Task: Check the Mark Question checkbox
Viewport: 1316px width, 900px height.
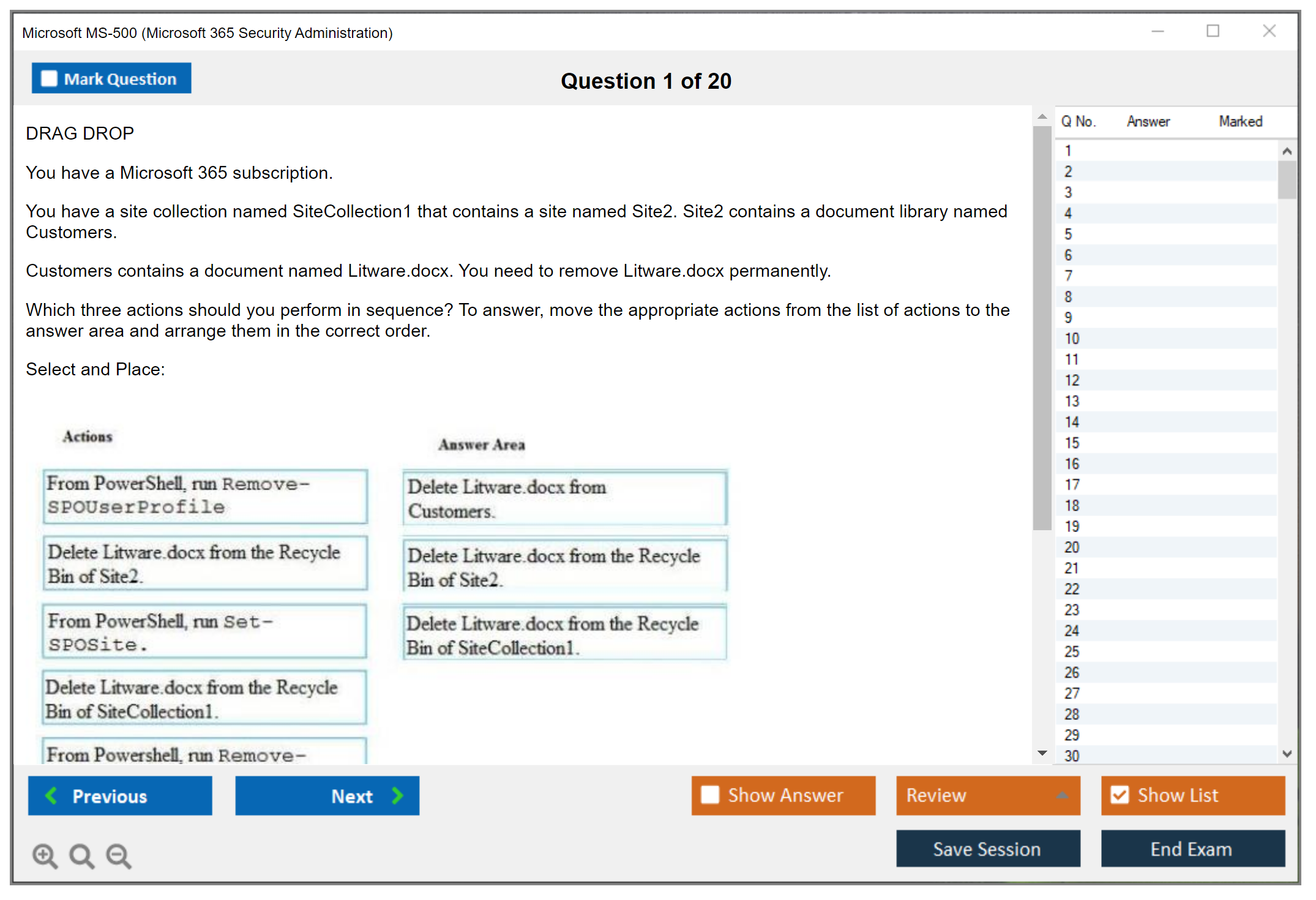Action: click(49, 79)
